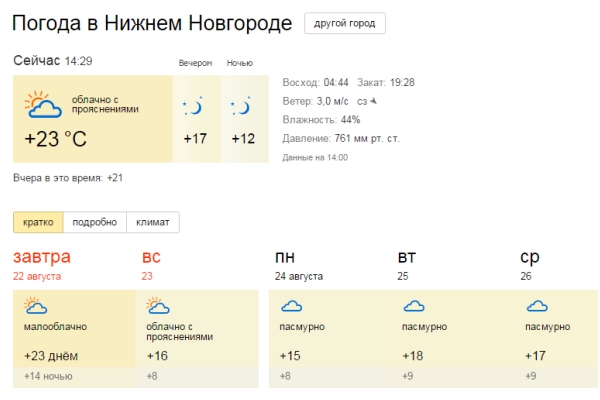Open the вт 25 day forecast
Viewport: 600px width, 400px height.
(406, 265)
